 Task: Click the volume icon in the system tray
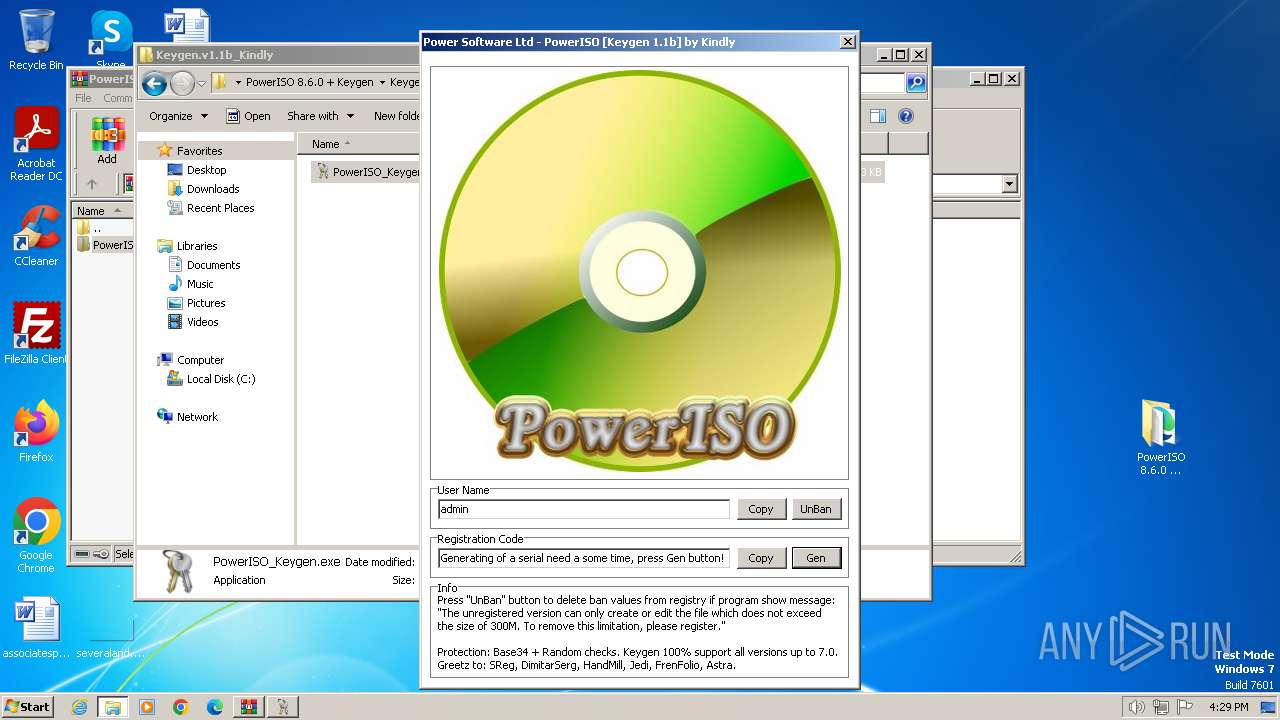click(1136, 707)
